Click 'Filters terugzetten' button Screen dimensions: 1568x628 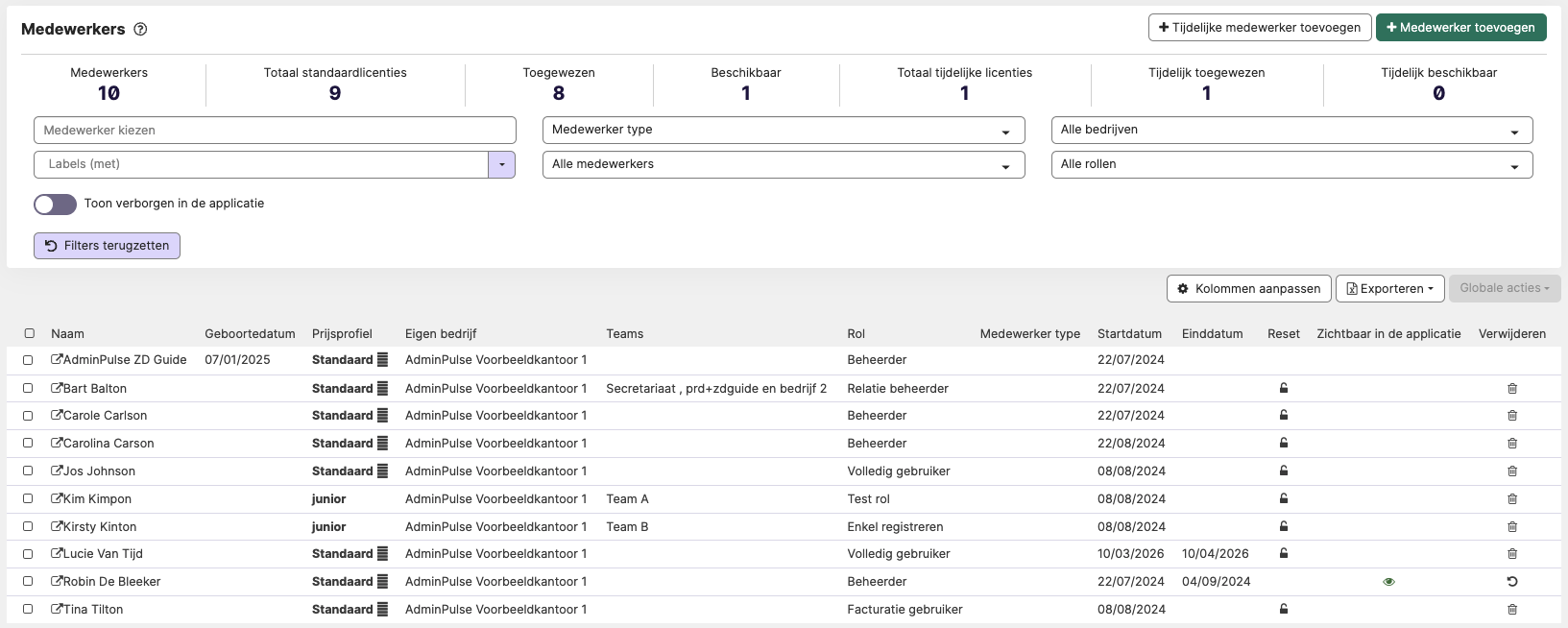(107, 246)
